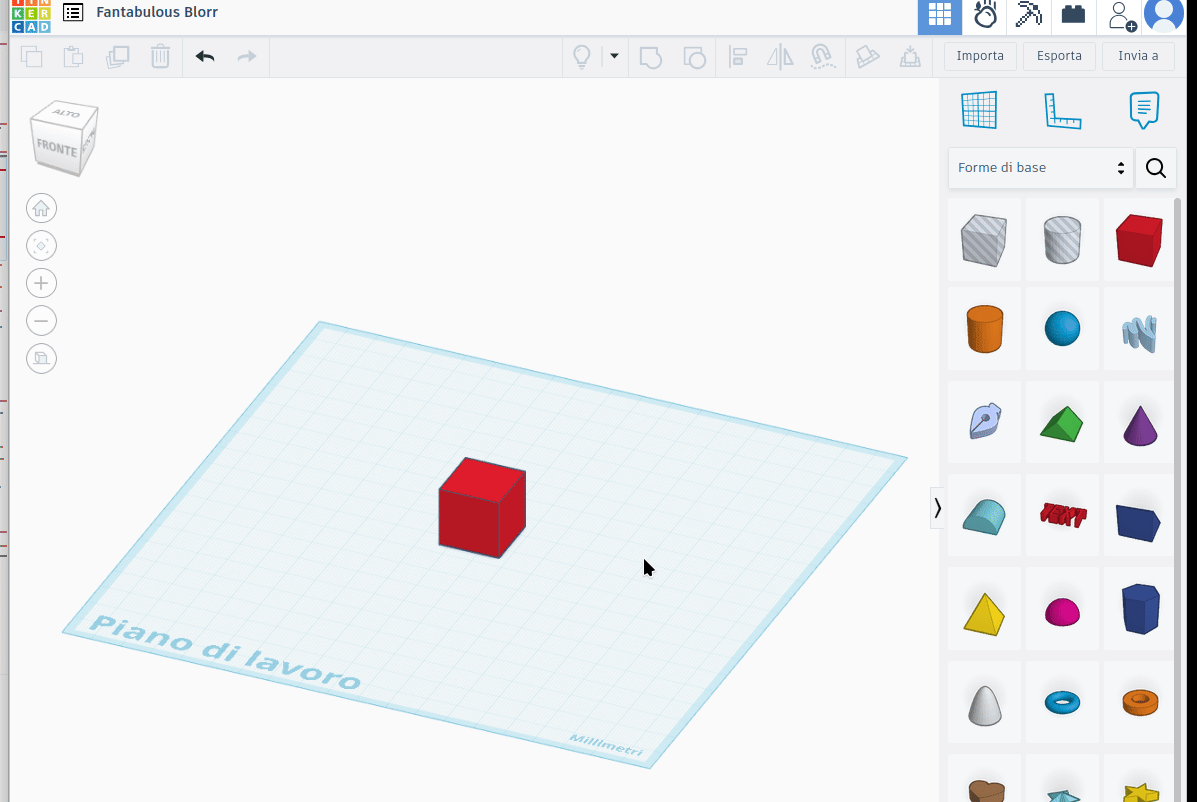1197x802 pixels.
Task: Click the Invia a button
Action: click(x=1138, y=56)
